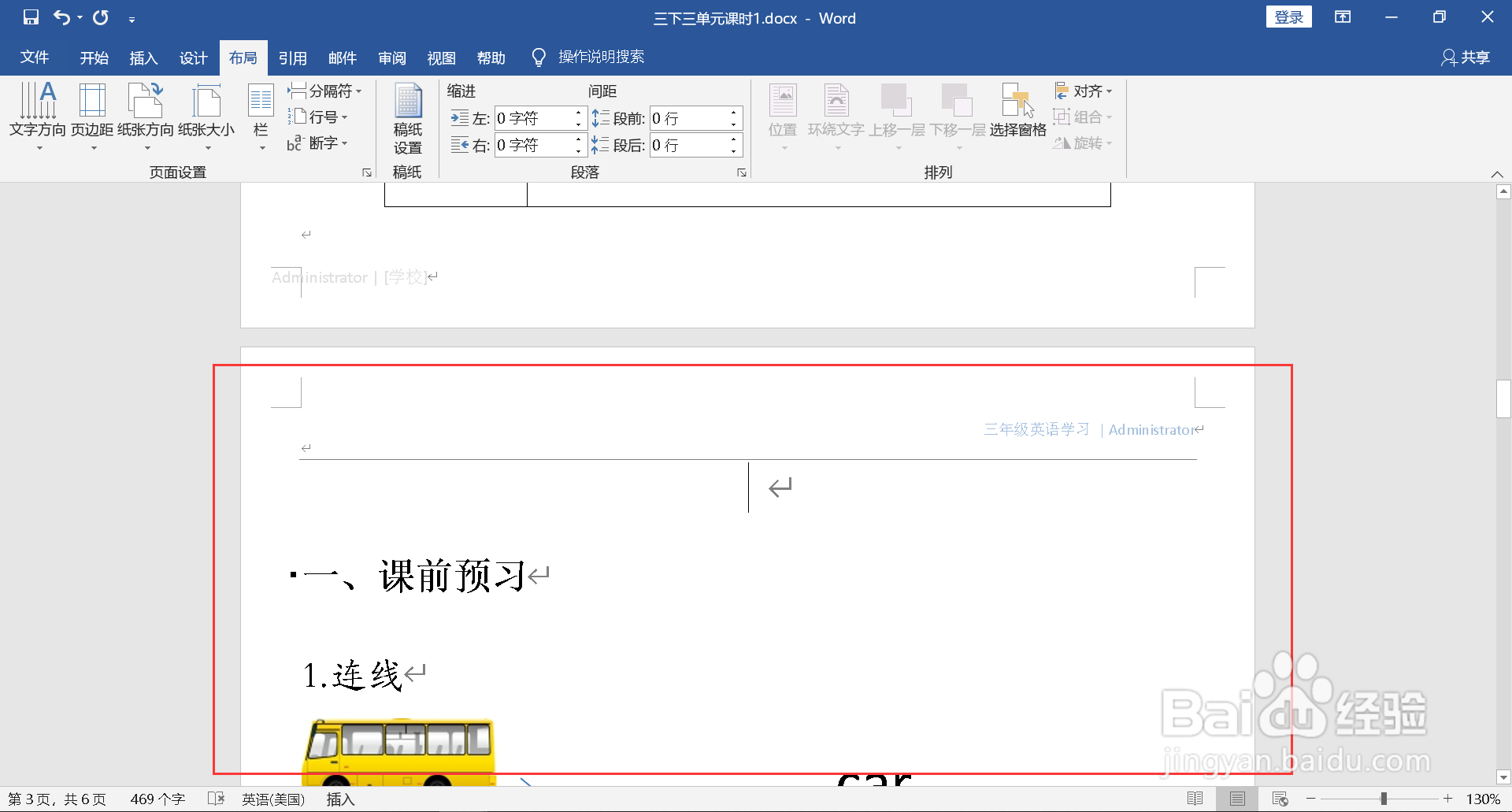Switch to the 邮件 (Mailings) tab
This screenshot has height=812, width=1512.
coord(343,57)
